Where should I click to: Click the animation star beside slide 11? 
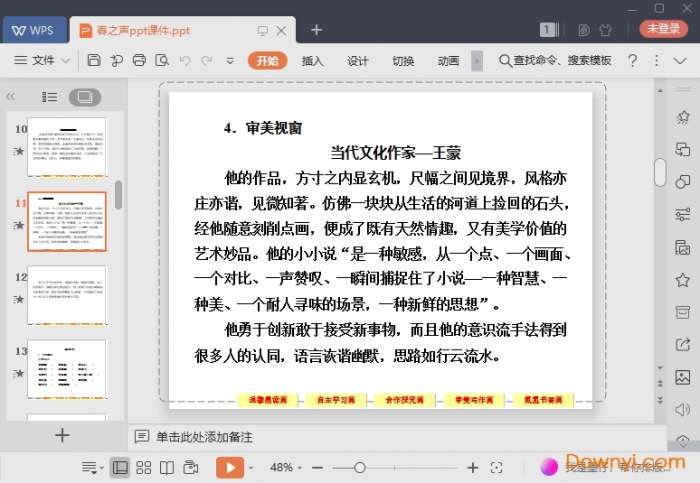[x=19, y=225]
